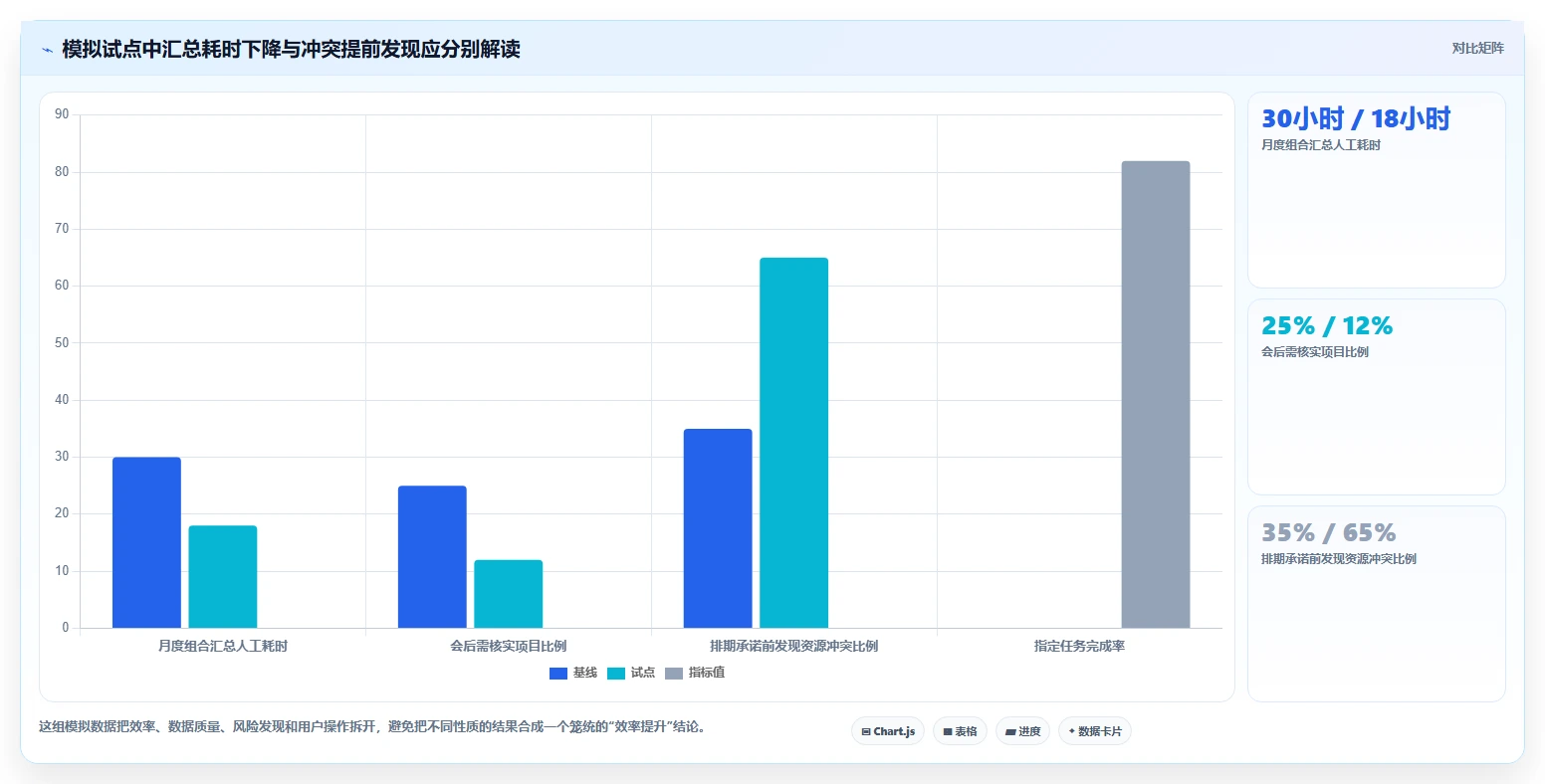This screenshot has width=1545, height=784.
Task: Click the blue baseline bar for 会后需核实项目比例
Action: point(432,557)
